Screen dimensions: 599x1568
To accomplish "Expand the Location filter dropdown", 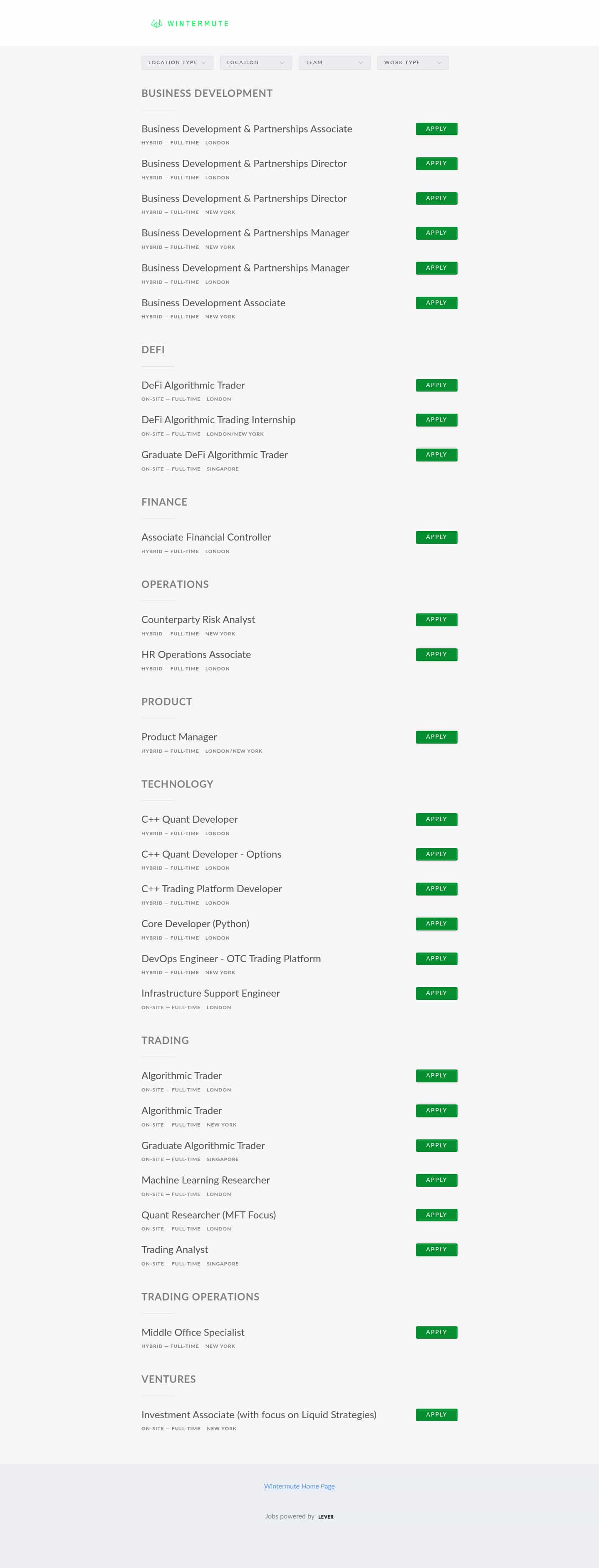I will tap(256, 63).
